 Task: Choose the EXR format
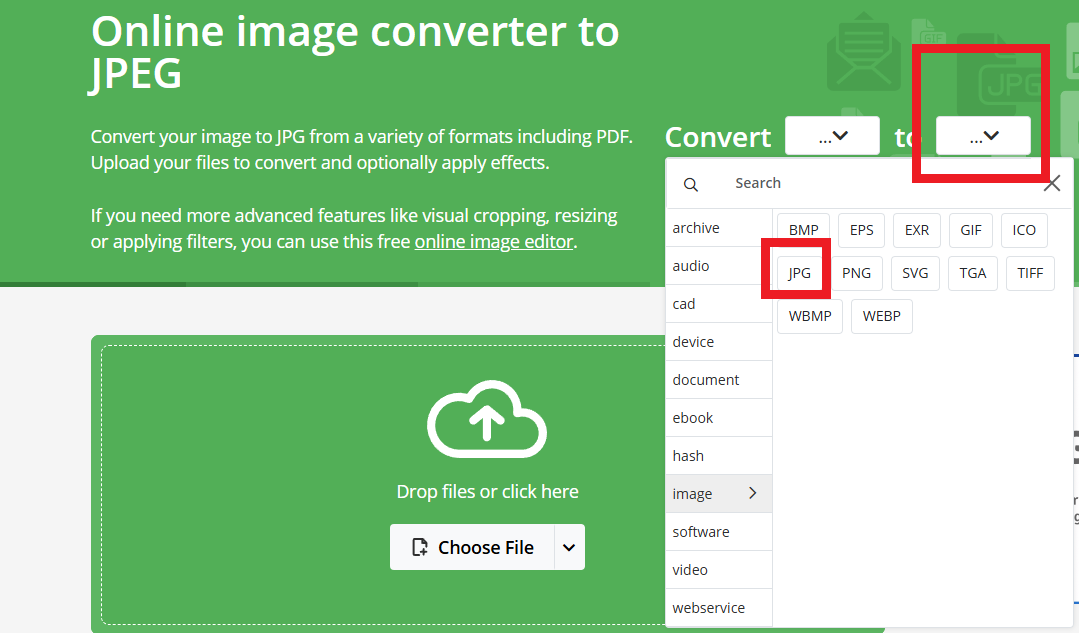click(917, 230)
